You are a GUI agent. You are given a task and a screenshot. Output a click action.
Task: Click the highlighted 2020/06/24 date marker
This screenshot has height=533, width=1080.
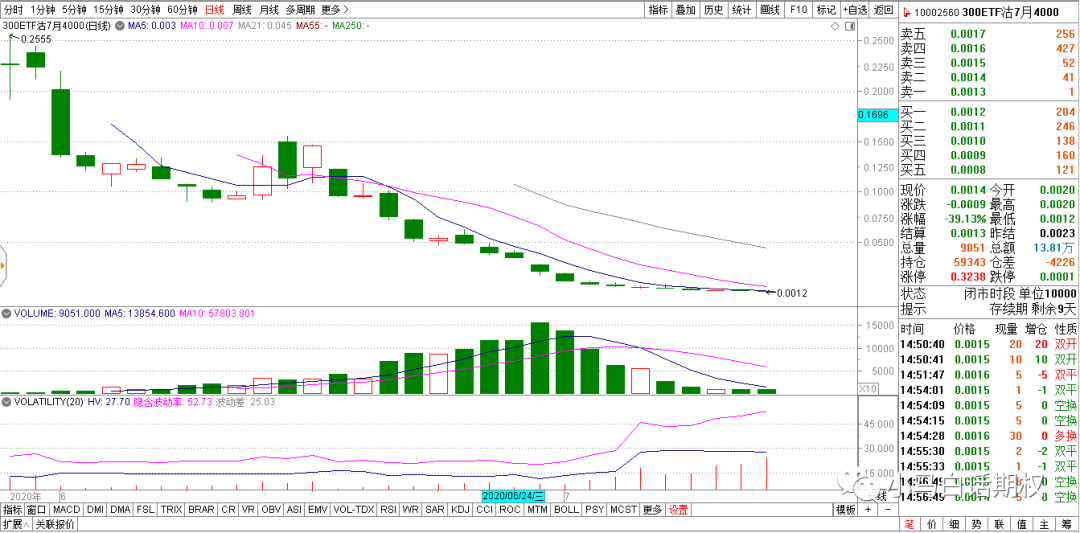point(514,496)
